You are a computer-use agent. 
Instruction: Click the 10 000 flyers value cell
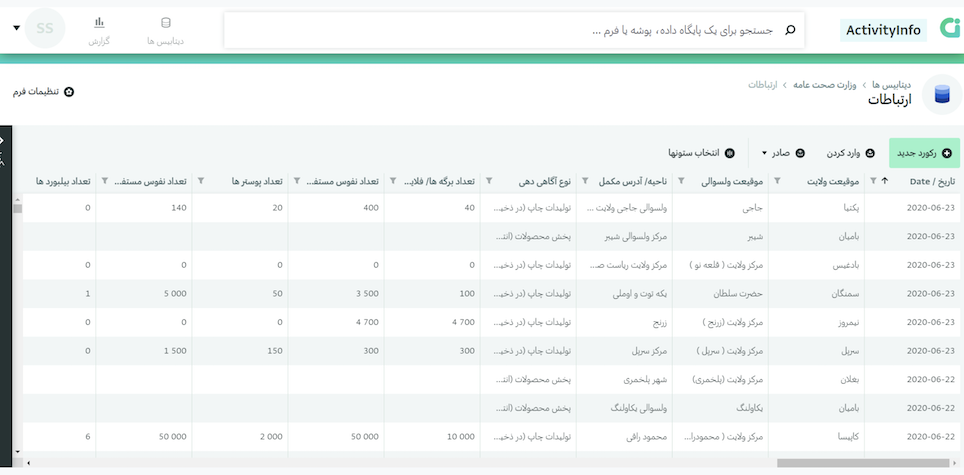432,436
